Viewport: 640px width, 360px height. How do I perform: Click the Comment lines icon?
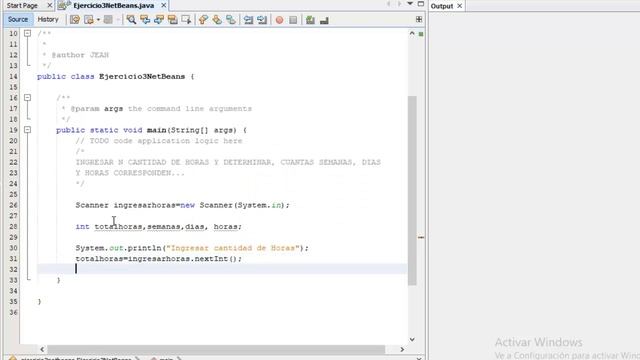(x=310, y=20)
